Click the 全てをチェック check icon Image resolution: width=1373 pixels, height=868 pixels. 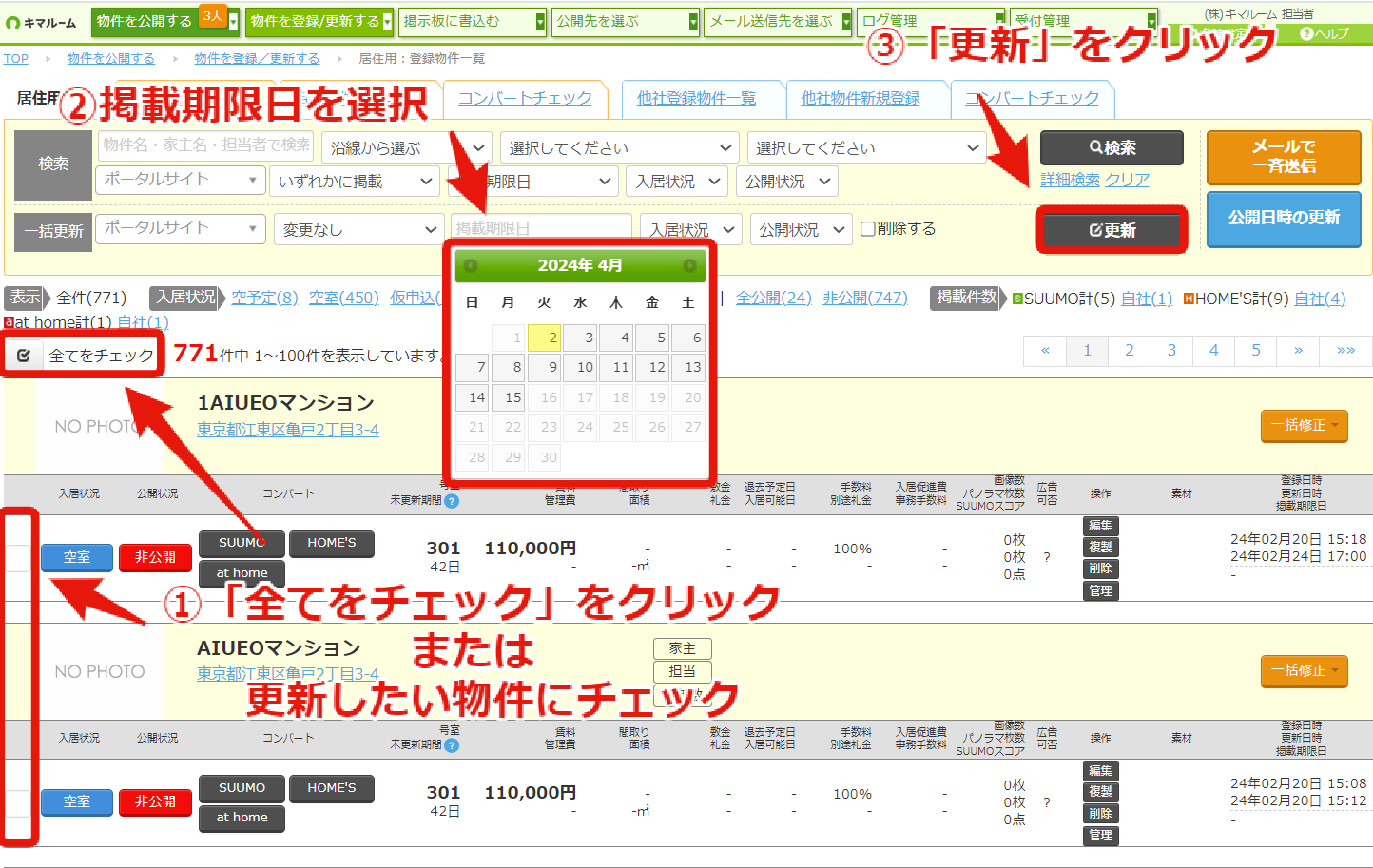[24, 355]
